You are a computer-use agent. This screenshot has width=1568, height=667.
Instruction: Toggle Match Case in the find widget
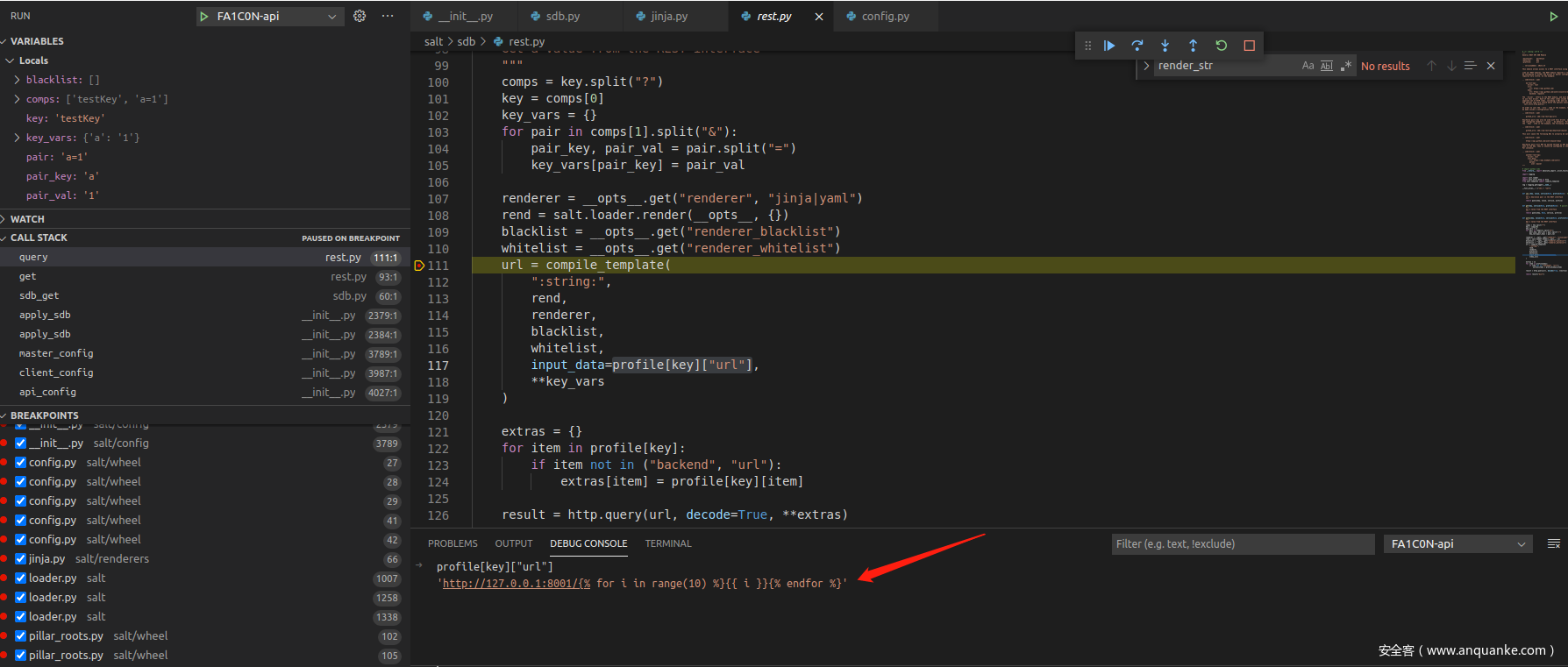[1308, 66]
